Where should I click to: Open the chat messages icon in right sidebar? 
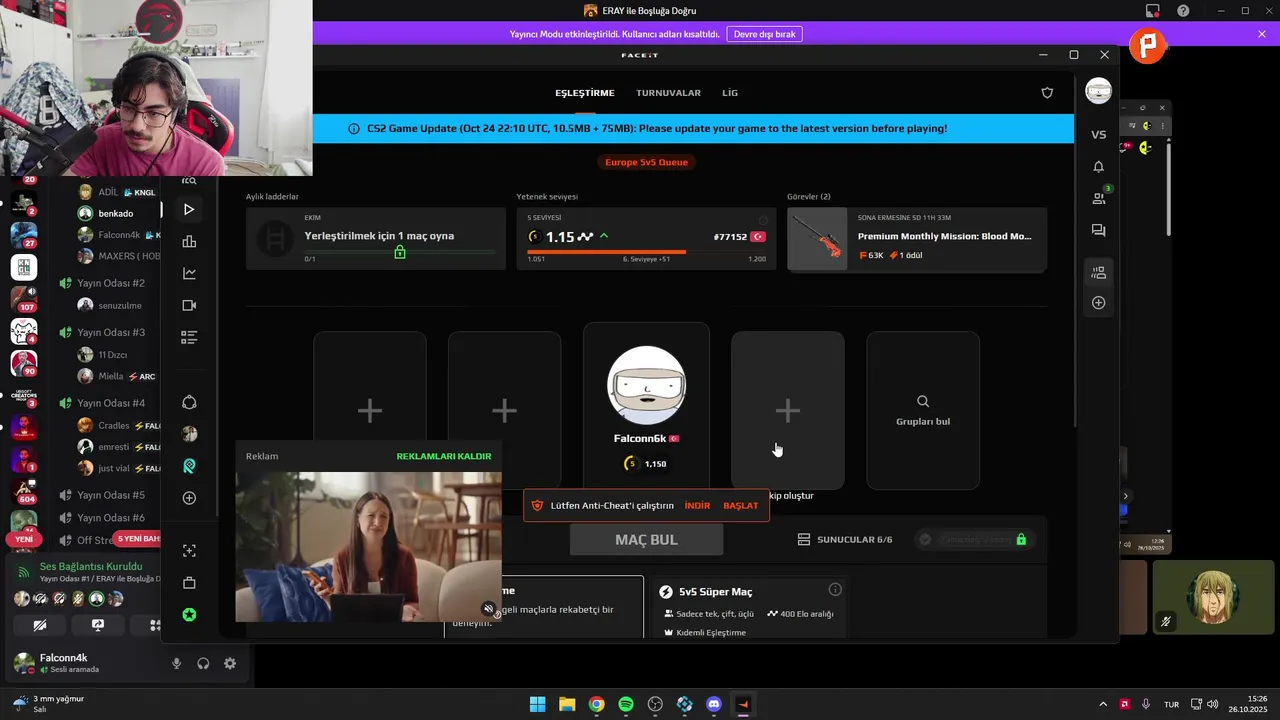1098,231
